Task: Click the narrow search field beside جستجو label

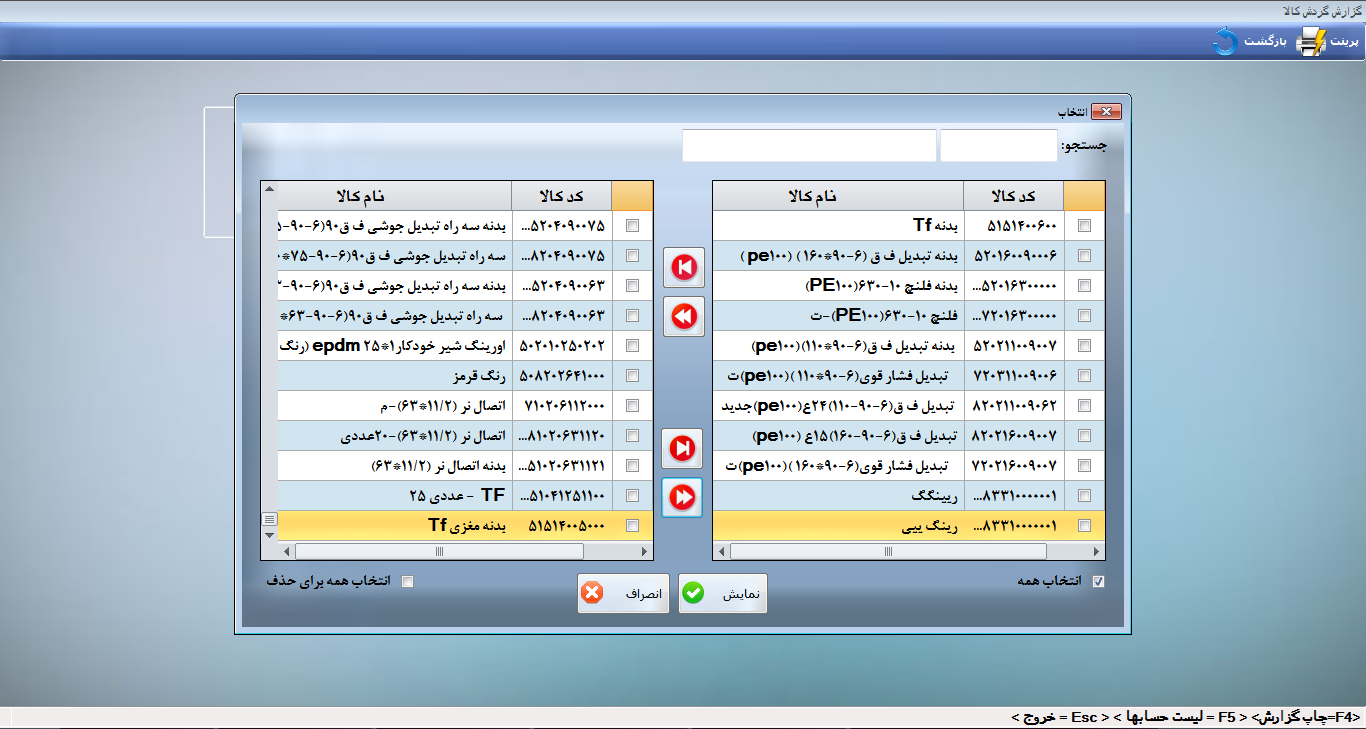Action: coord(998,145)
